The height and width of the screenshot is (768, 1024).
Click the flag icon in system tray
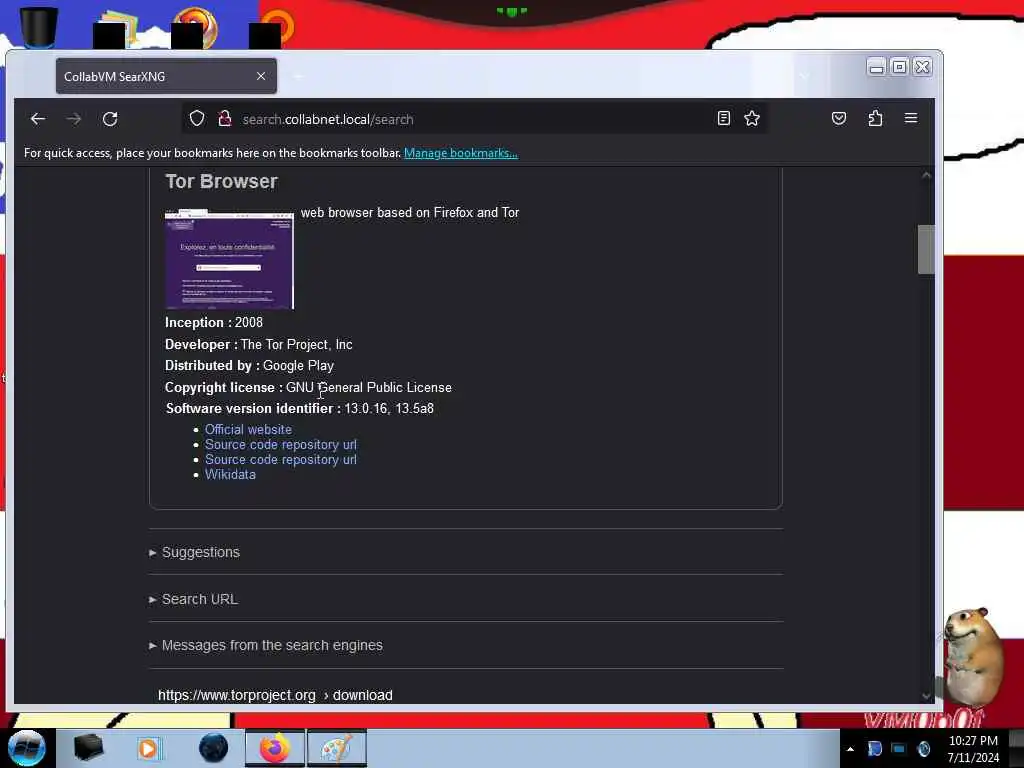tap(874, 749)
